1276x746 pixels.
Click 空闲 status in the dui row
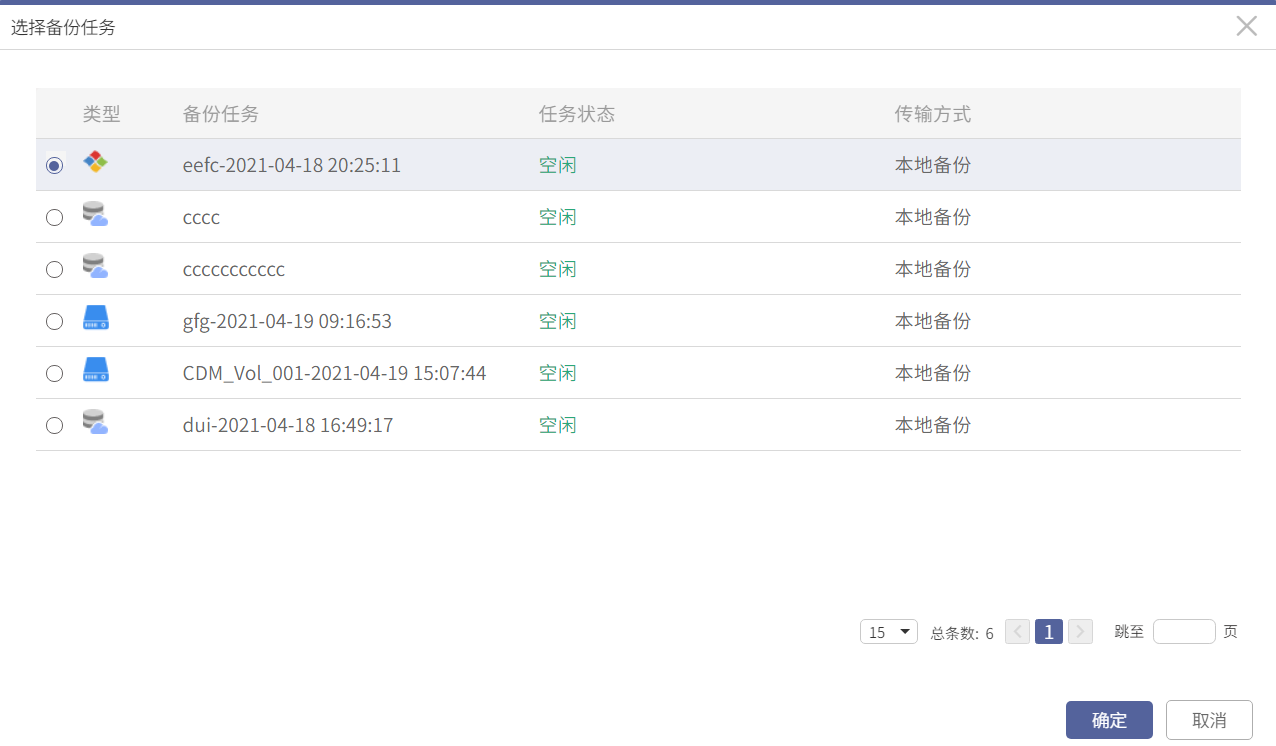(558, 425)
